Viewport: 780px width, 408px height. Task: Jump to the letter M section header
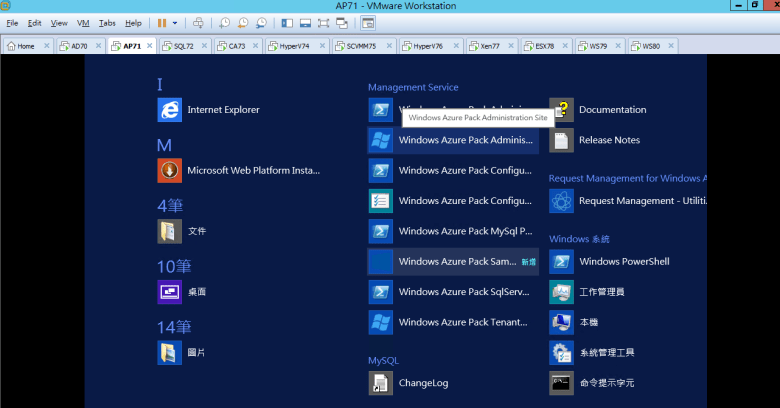pyautogui.click(x=165, y=145)
